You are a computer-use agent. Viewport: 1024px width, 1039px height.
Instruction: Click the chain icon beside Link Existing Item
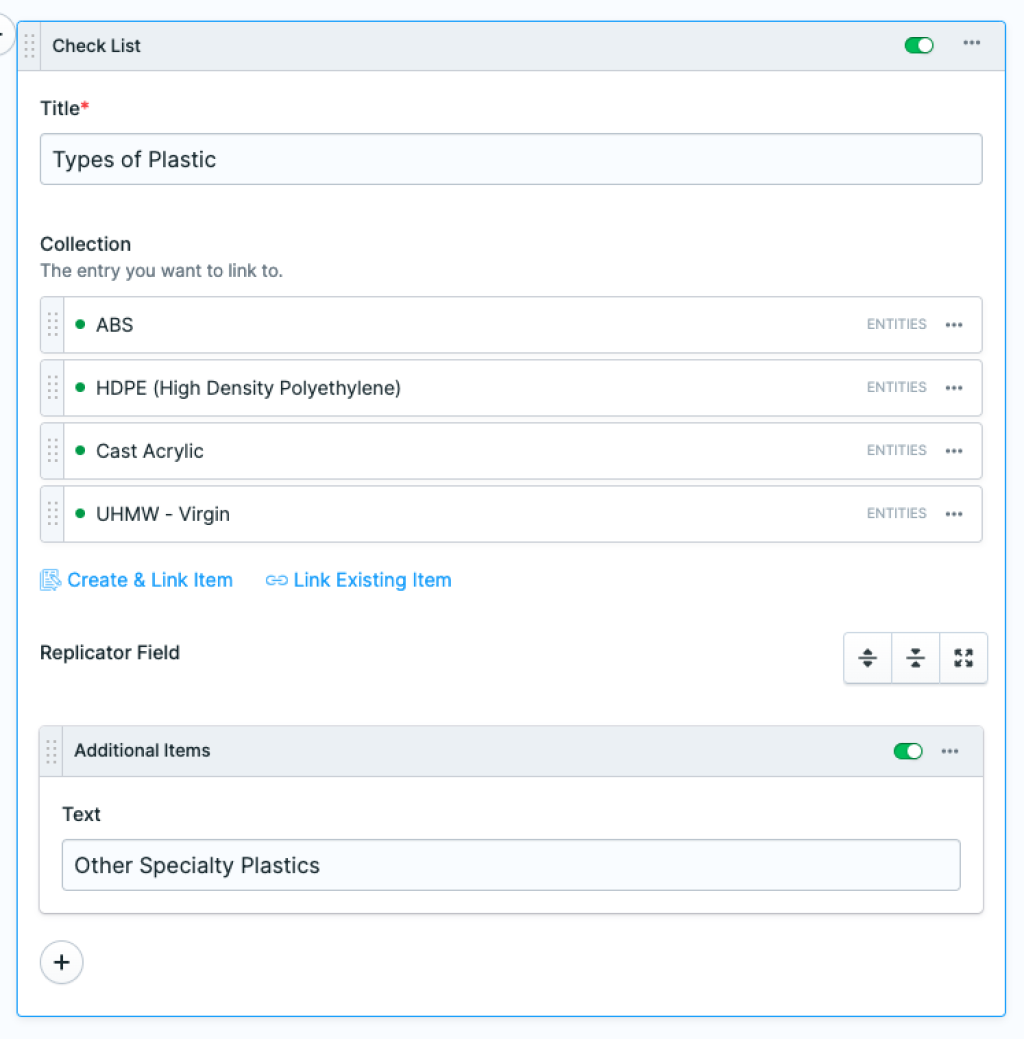click(x=276, y=580)
